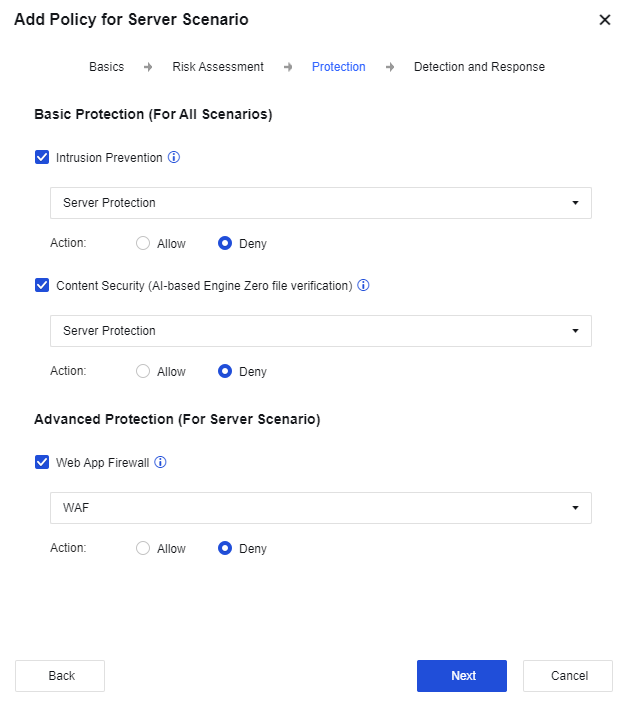Click the info icon next to Web App Firewall
This screenshot has width=619, height=702.
click(160, 463)
